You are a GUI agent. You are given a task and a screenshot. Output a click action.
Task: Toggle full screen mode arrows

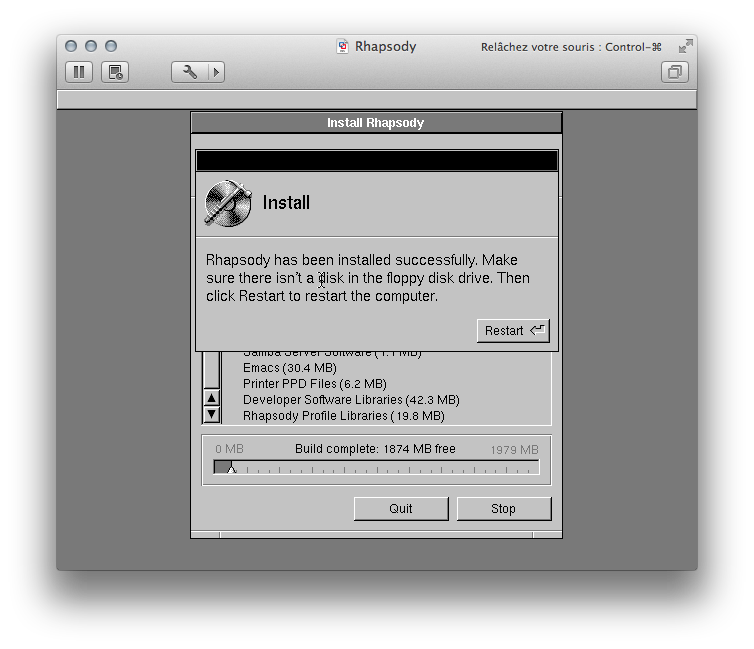[685, 47]
